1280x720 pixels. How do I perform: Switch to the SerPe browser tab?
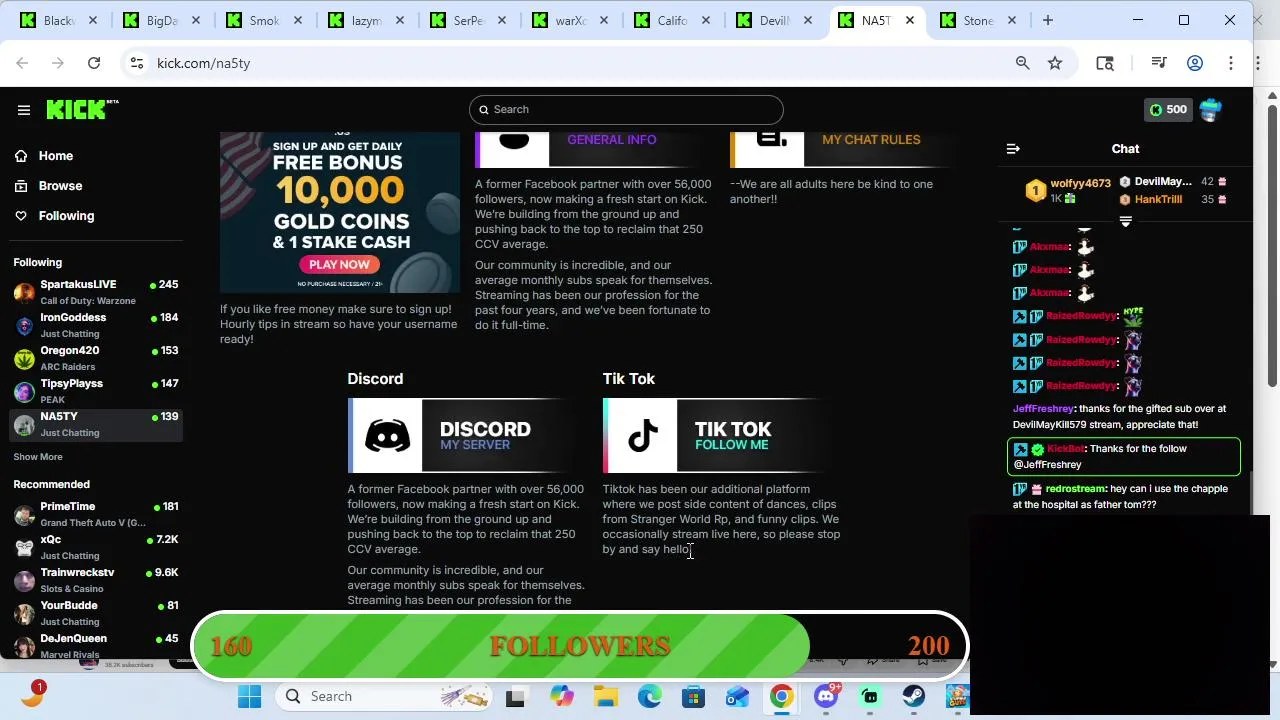point(468,20)
